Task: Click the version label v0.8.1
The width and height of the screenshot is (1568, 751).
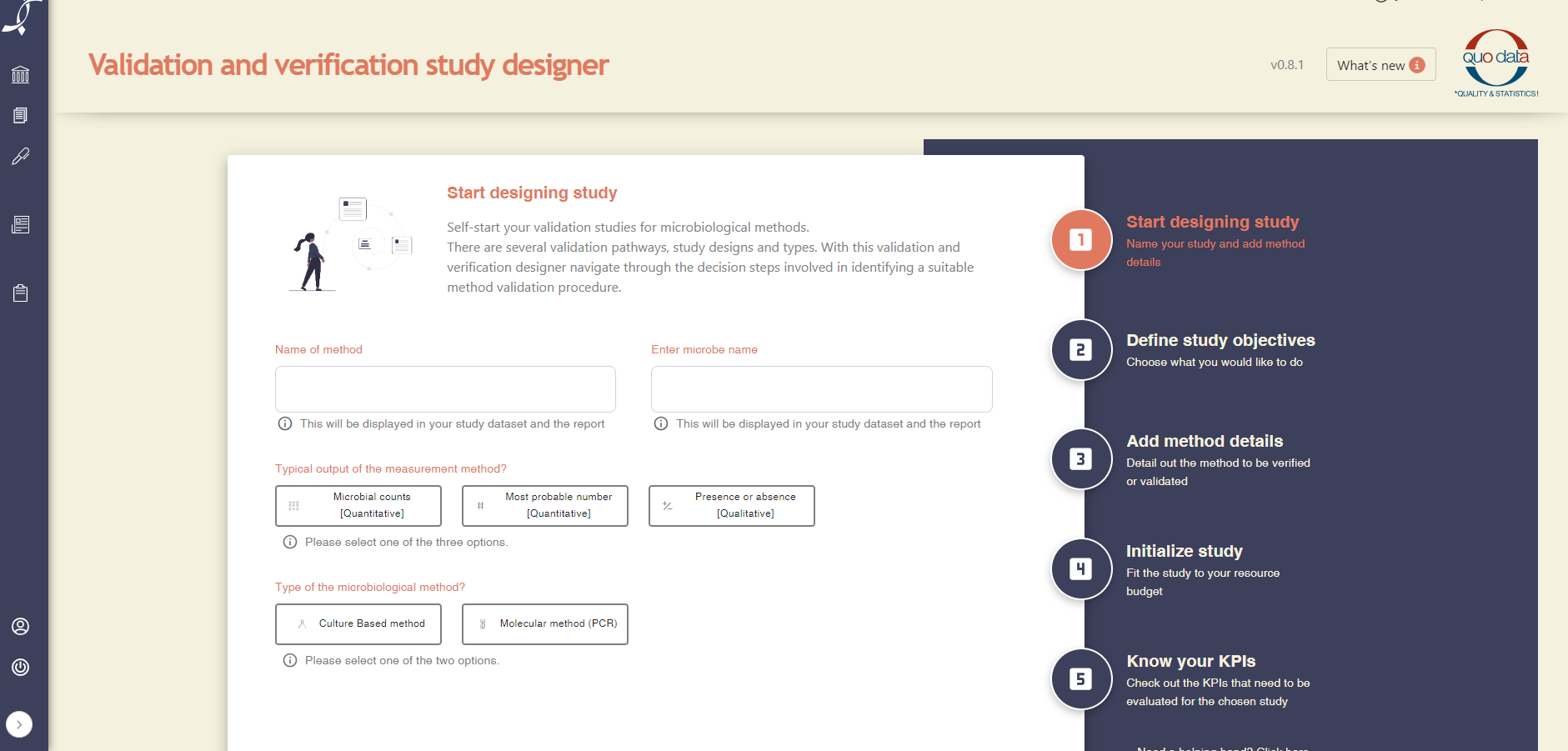Action: (x=1287, y=65)
